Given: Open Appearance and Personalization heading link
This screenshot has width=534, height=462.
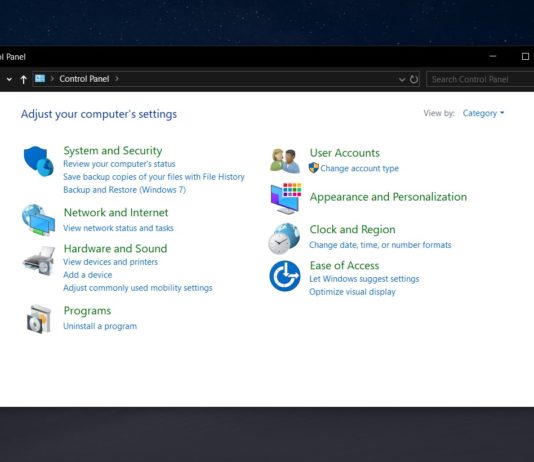Looking at the screenshot, I should point(388,197).
